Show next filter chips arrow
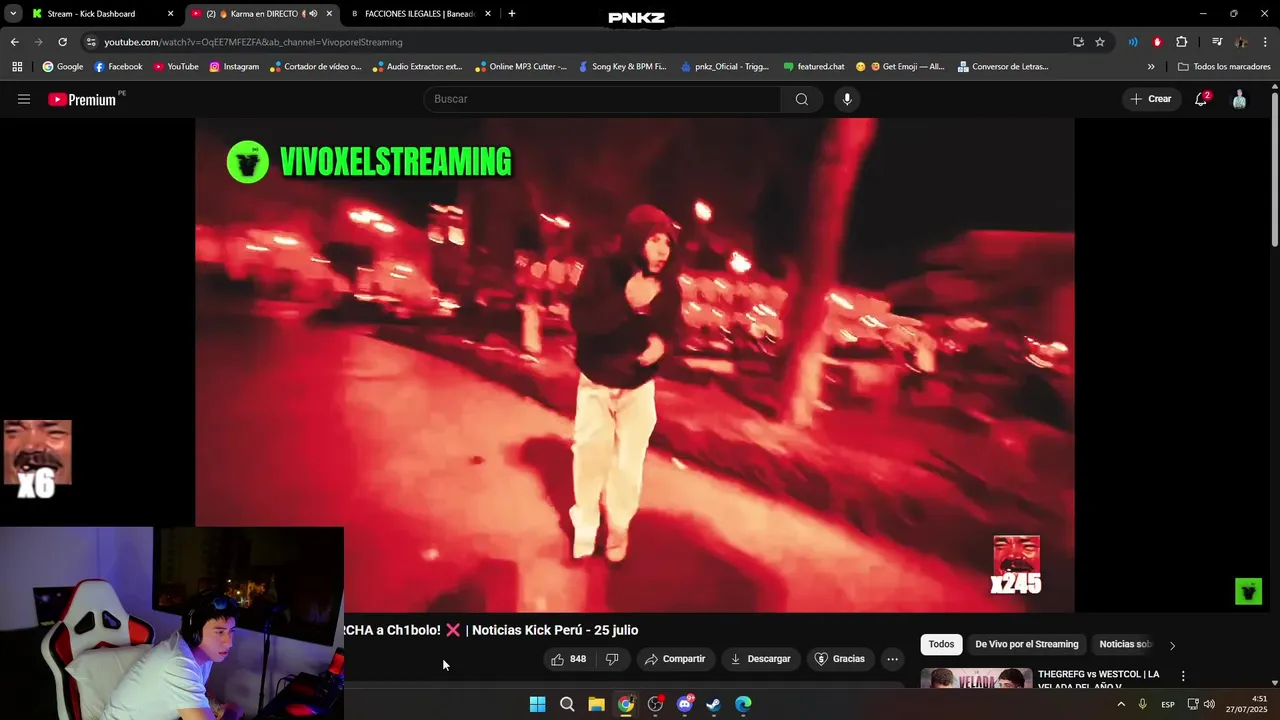The height and width of the screenshot is (720, 1280). [1172, 645]
